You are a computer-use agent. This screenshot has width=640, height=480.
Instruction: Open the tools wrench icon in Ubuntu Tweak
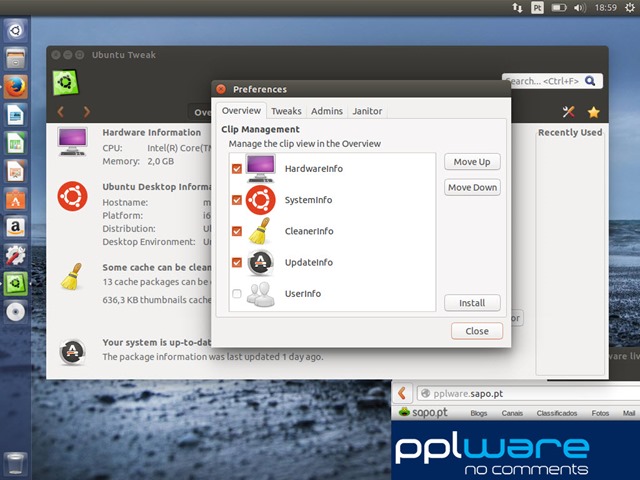click(x=569, y=112)
